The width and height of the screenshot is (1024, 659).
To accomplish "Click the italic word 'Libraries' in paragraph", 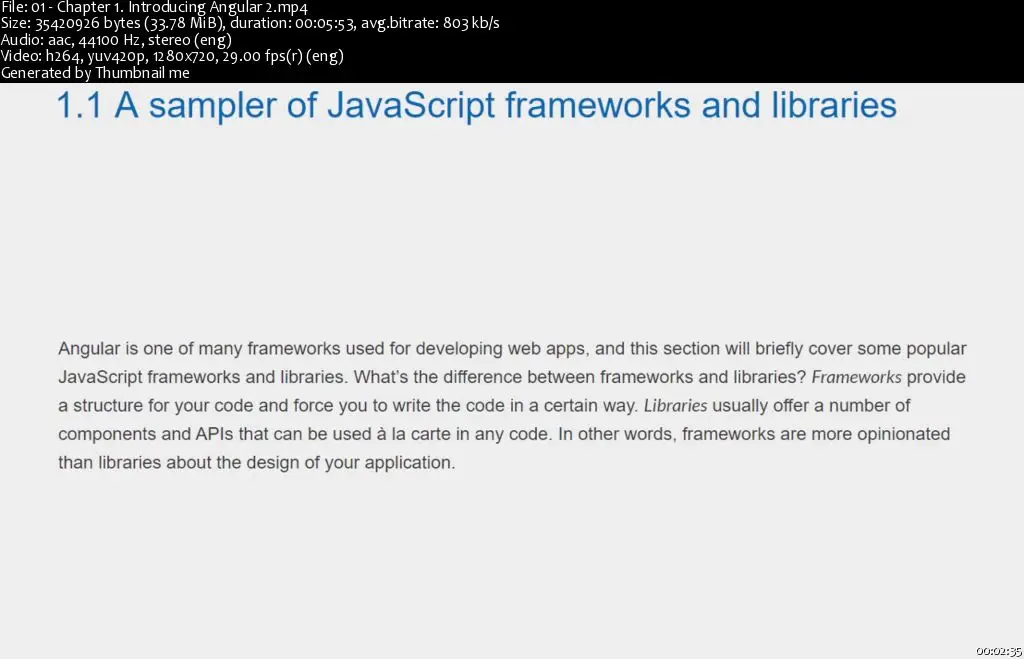I will tap(675, 406).
